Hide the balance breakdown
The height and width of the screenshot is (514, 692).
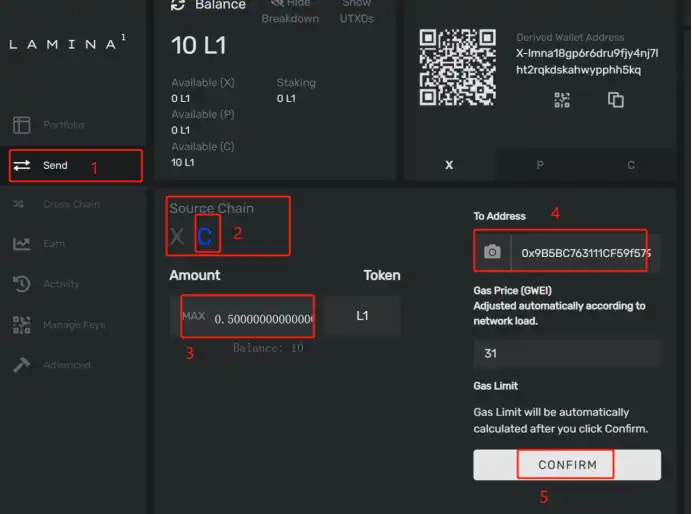click(290, 11)
